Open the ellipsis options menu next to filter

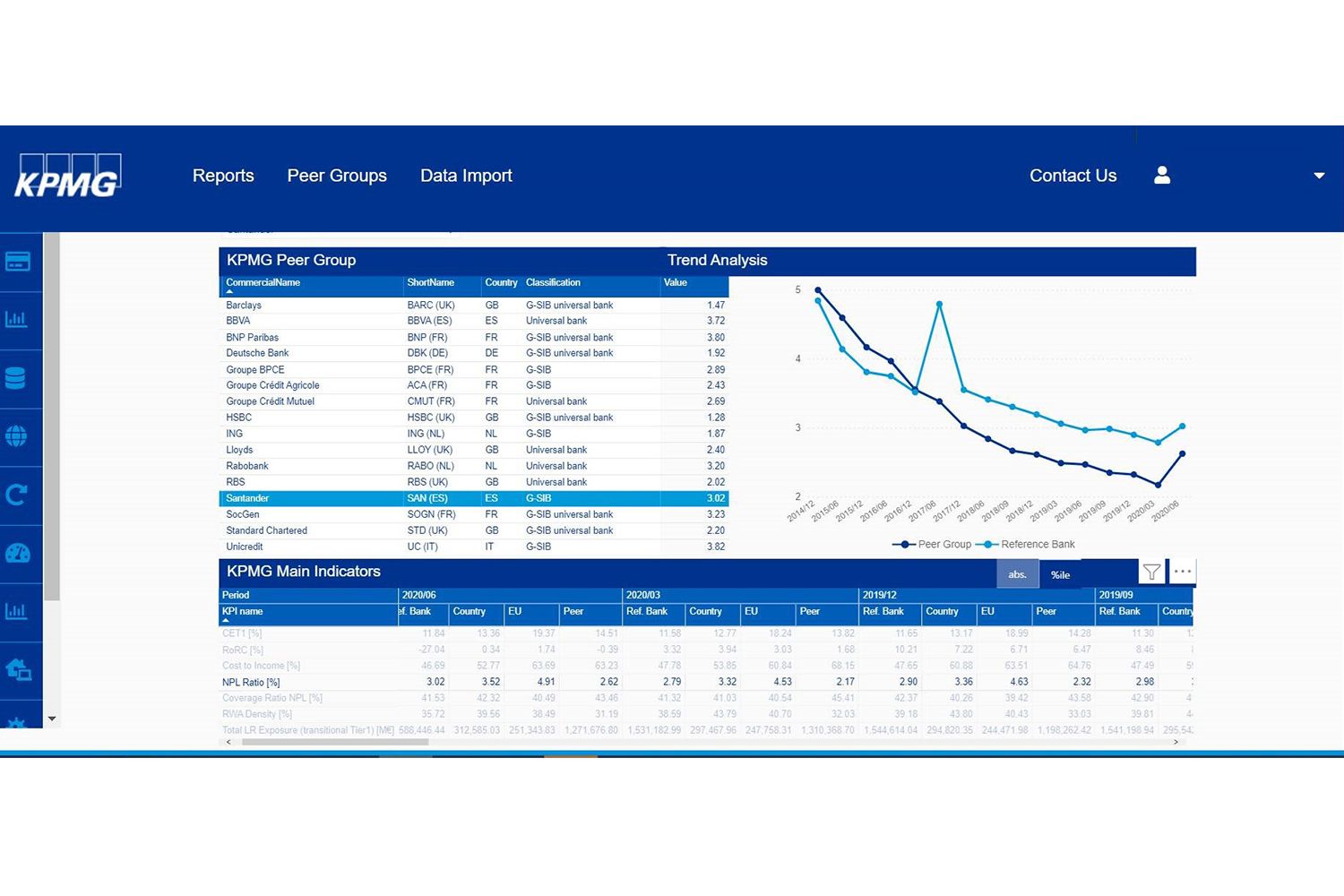point(1182,571)
